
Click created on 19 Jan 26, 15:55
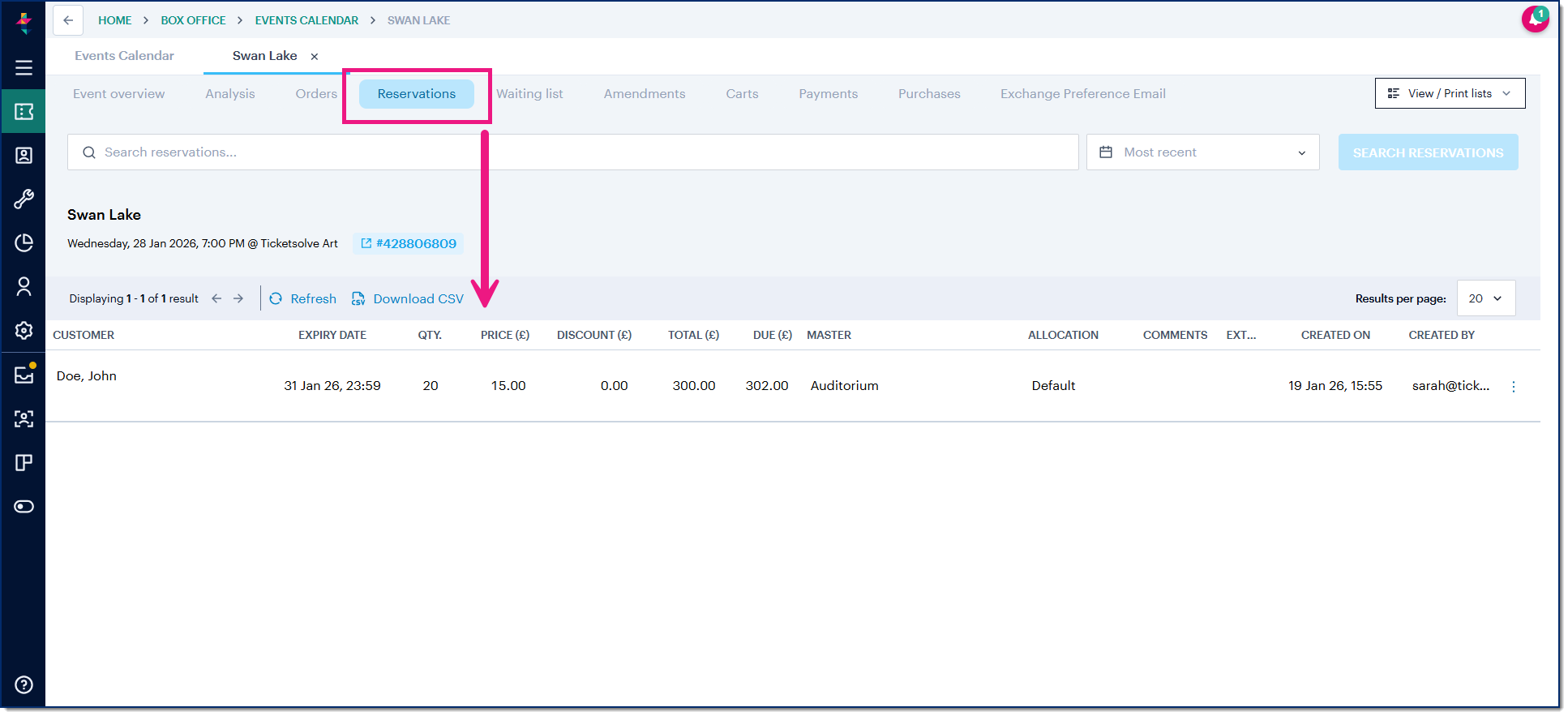(x=1335, y=386)
